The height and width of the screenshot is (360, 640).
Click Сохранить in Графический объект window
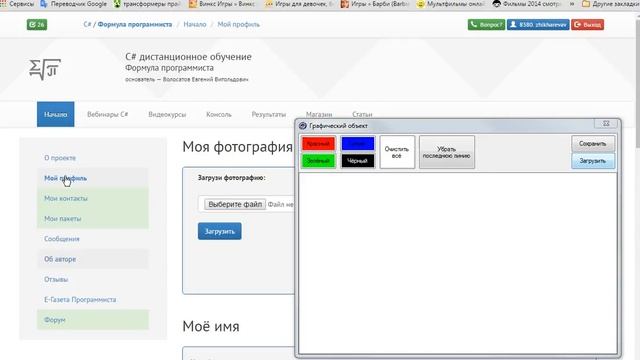pyautogui.click(x=593, y=144)
